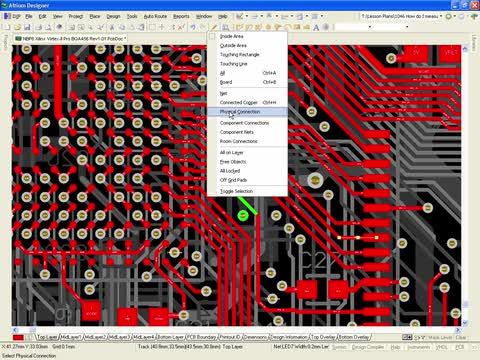
Task: Click the Zoom fit document icon
Action: 71,27
